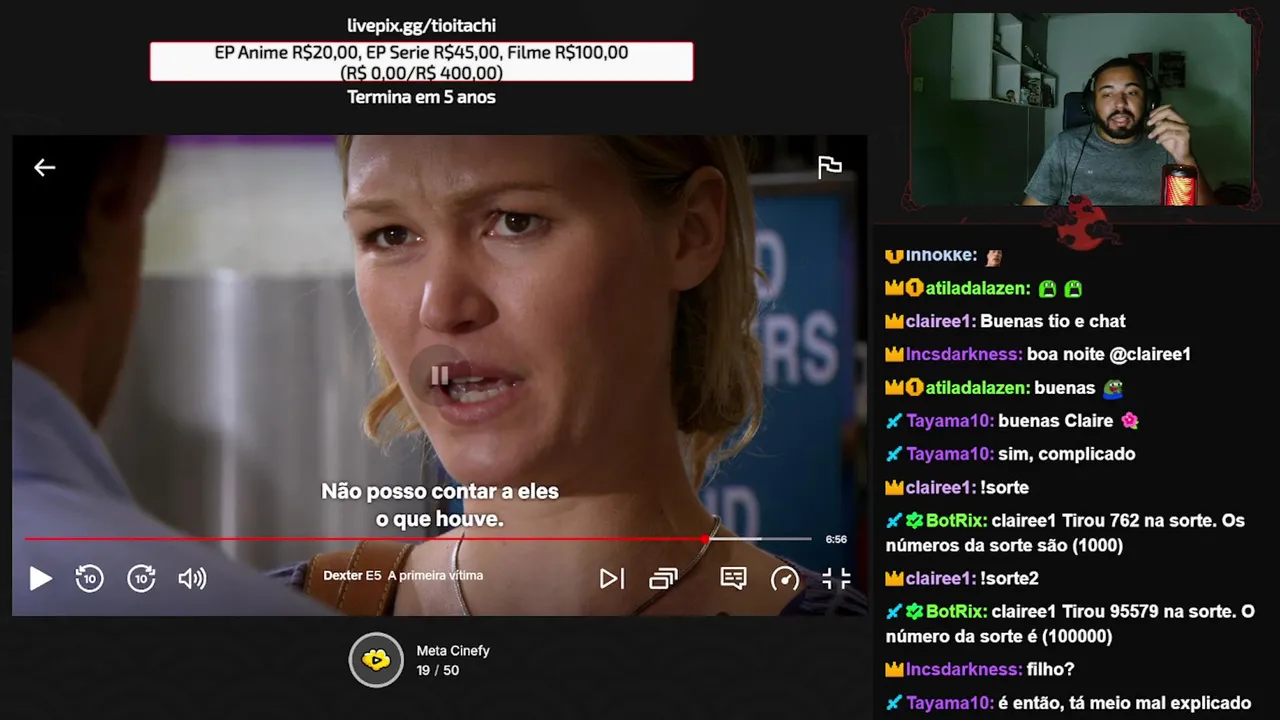Open subtitles and audio options
The width and height of the screenshot is (1280, 720).
(733, 578)
